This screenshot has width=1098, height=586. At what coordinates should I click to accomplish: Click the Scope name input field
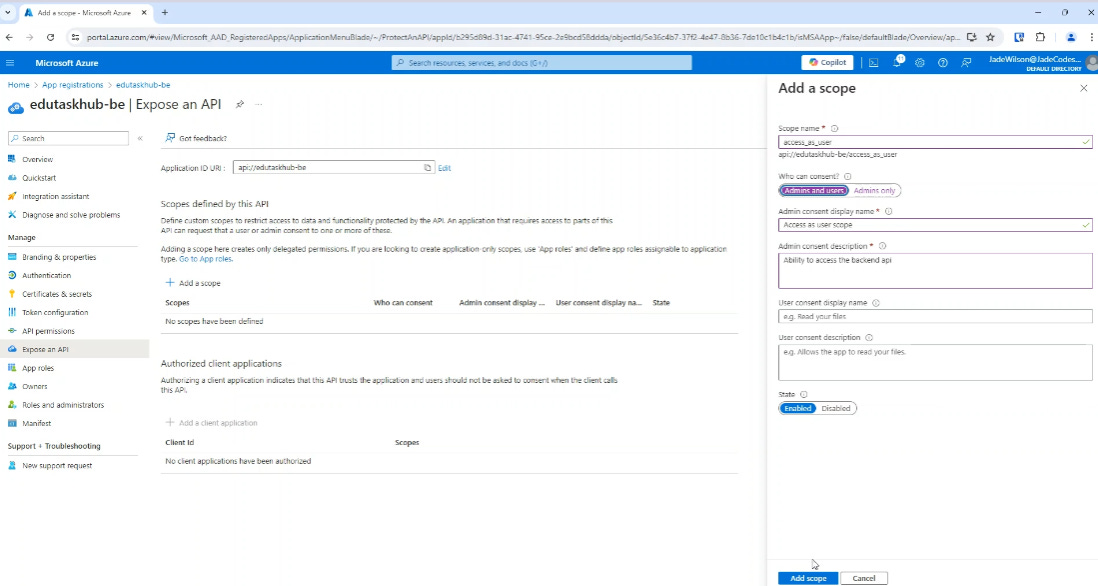coord(935,142)
